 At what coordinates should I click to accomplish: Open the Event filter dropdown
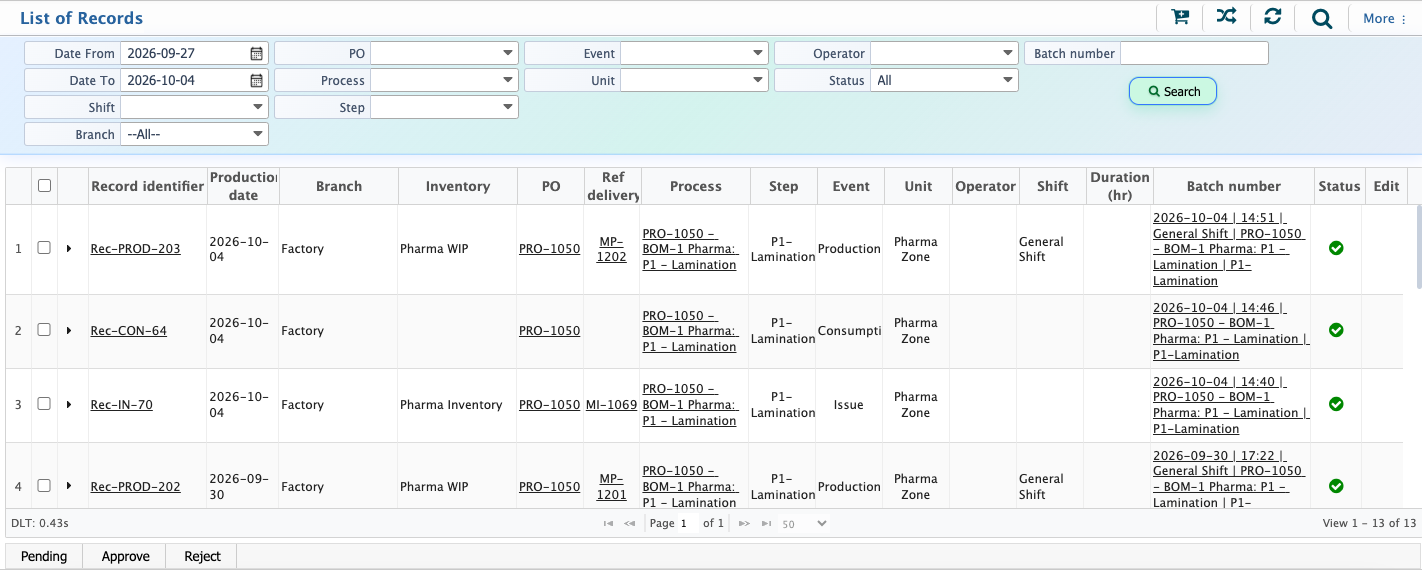694,53
